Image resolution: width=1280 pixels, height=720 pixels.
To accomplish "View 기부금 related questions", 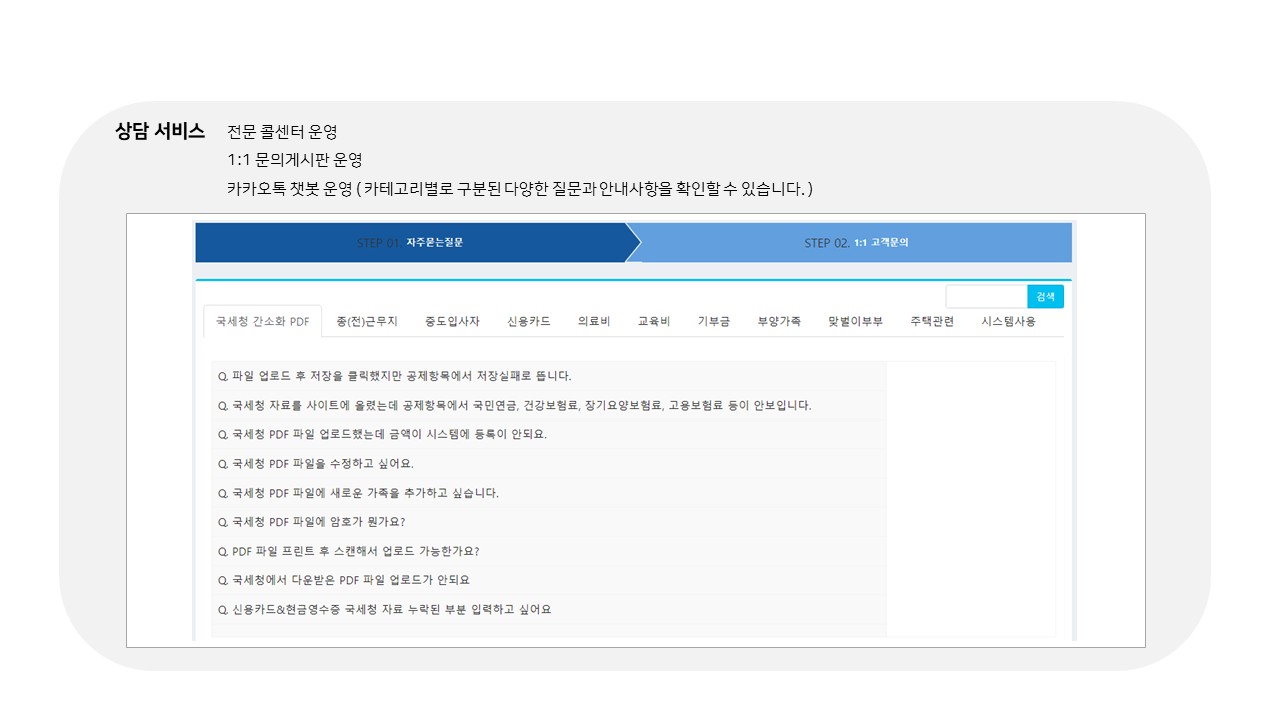I will point(714,320).
